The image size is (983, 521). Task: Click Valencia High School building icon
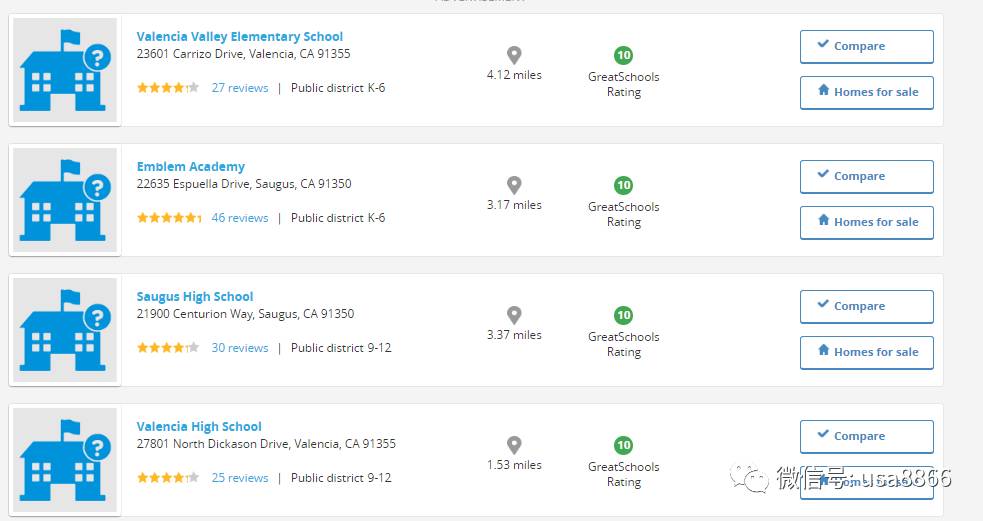pyautogui.click(x=65, y=460)
